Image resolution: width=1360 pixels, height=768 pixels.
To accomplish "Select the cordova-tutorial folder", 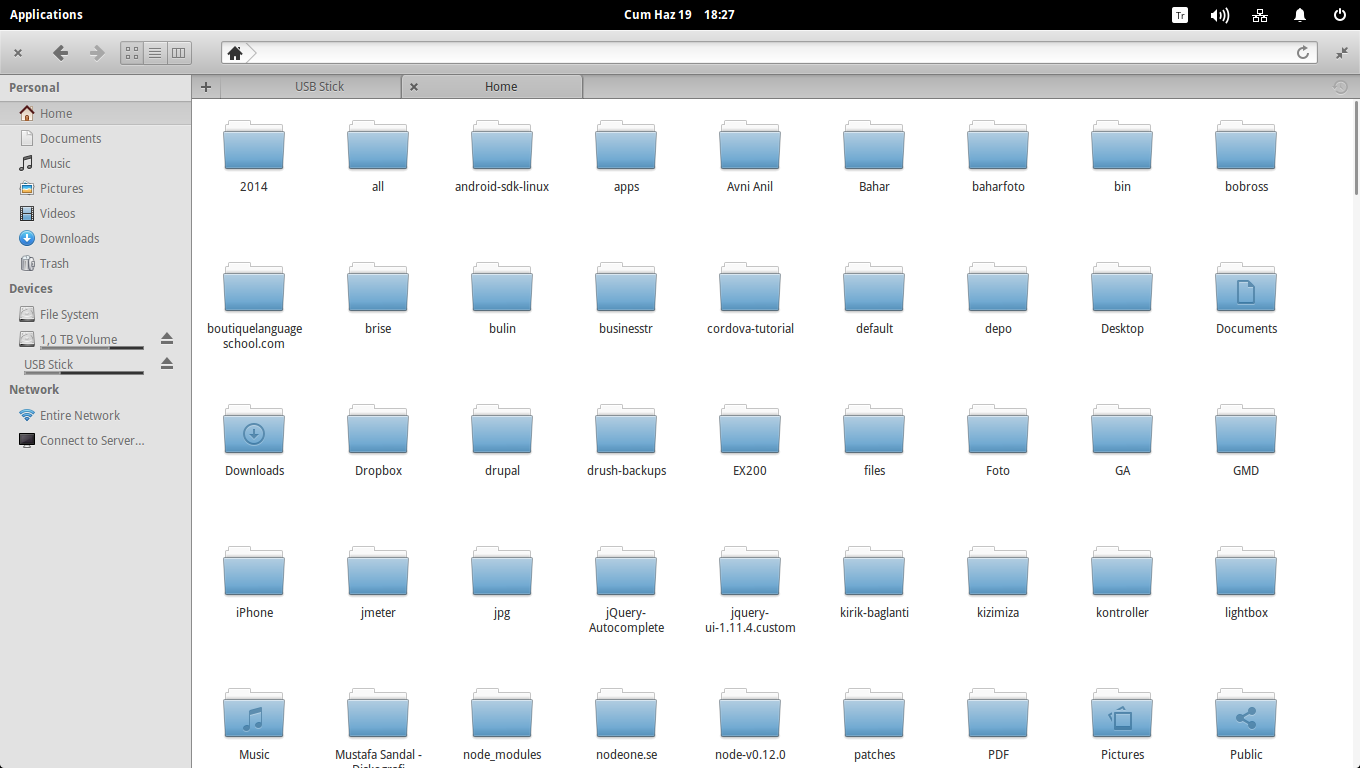I will point(750,298).
